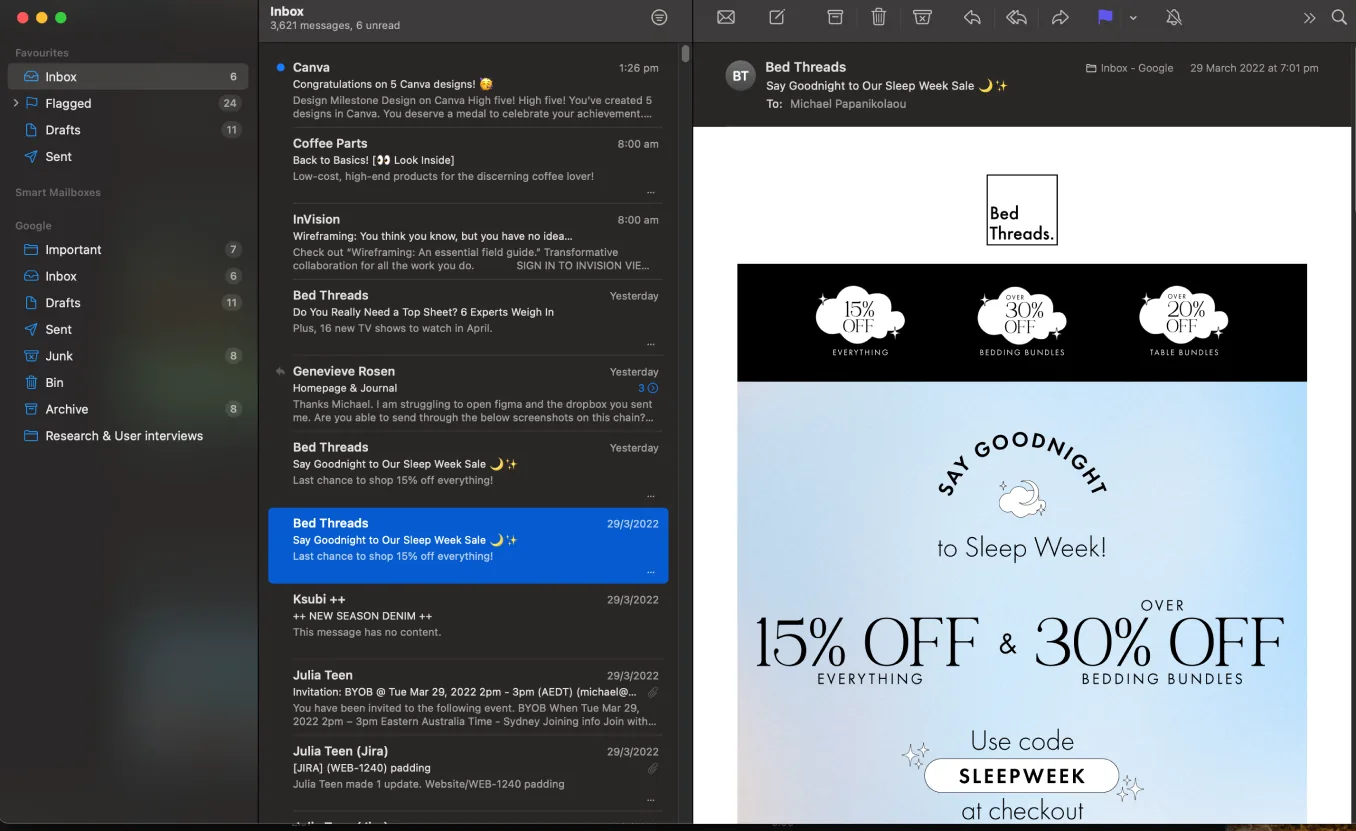The width and height of the screenshot is (1356, 831).
Task: Click the Get Mail envelope icon
Action: (x=726, y=18)
